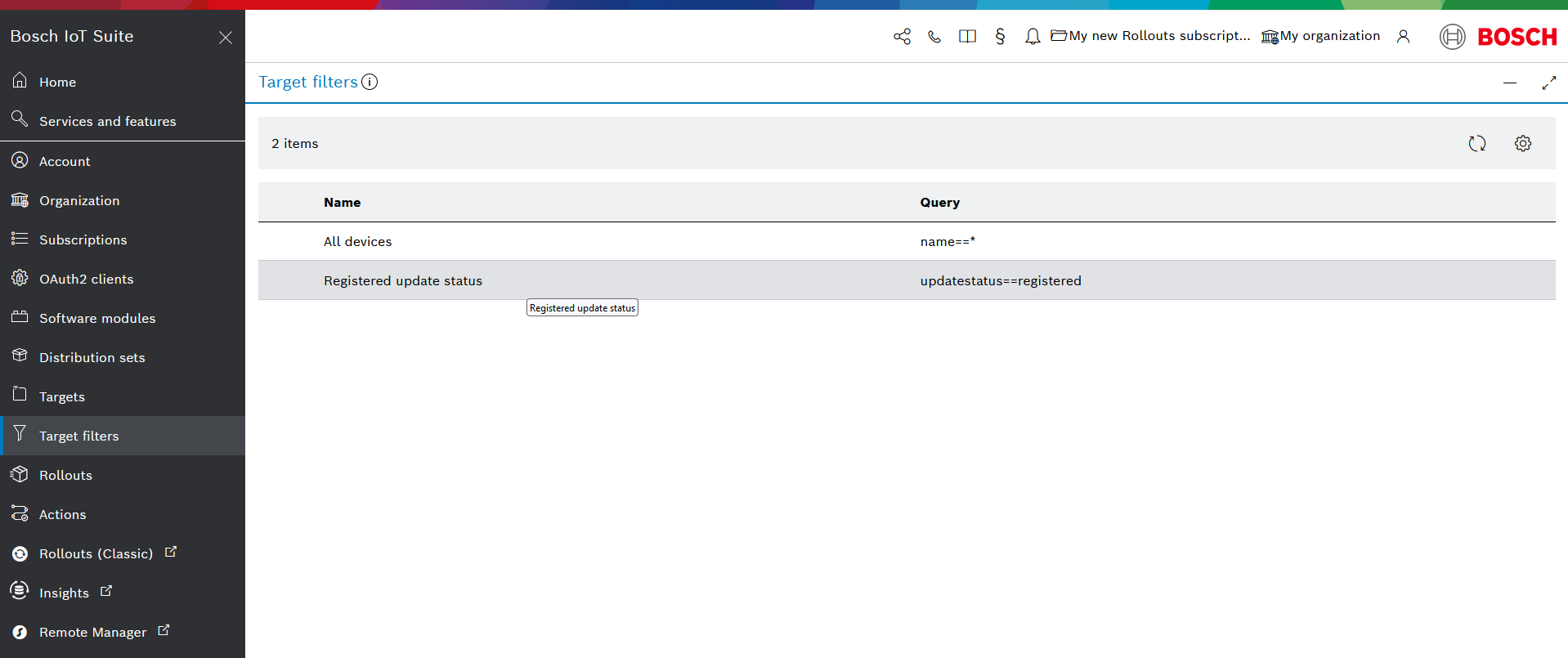Open Rollouts (Classic) external link
Screen dimensions: 1568x658
click(96, 553)
